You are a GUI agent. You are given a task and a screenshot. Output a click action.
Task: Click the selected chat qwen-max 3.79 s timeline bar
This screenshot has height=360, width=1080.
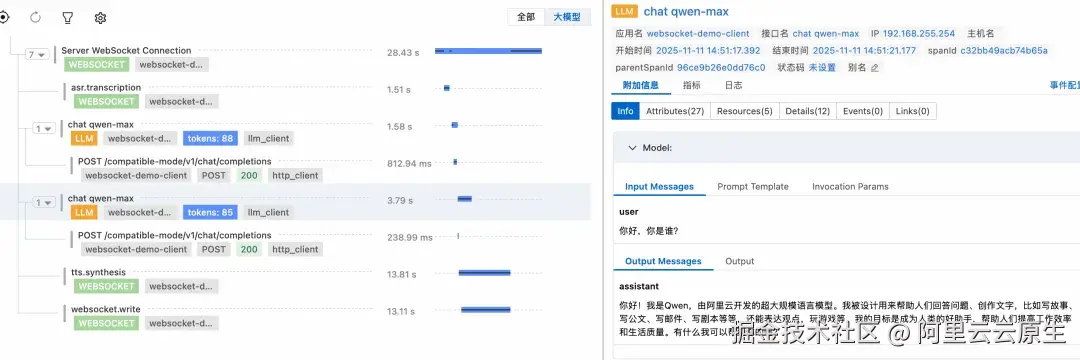[465, 199]
